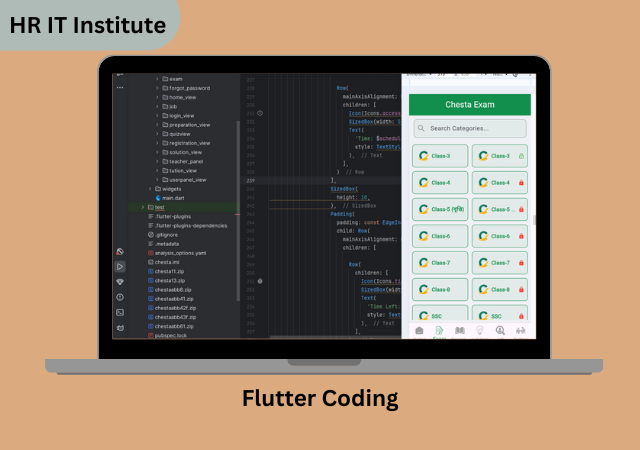Viewport: 640px width, 450px height.
Task: Tap the people group icon in bottom bar
Action: click(520, 330)
